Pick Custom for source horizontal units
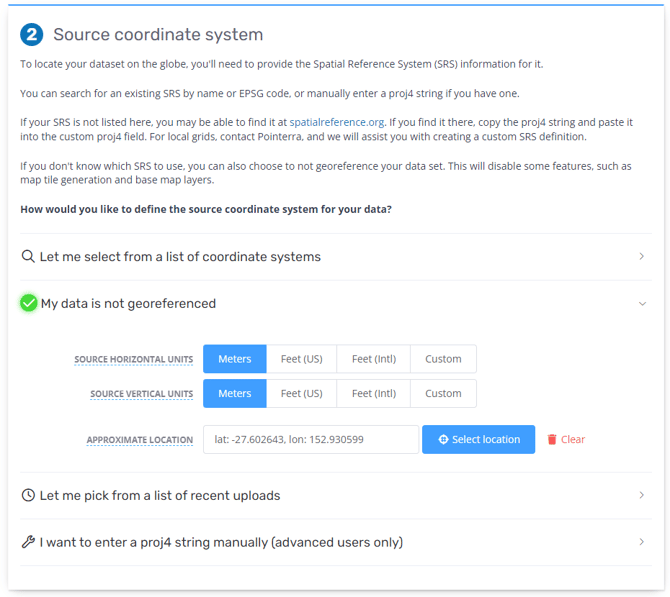Viewport: 670px width, 597px height. tap(443, 359)
